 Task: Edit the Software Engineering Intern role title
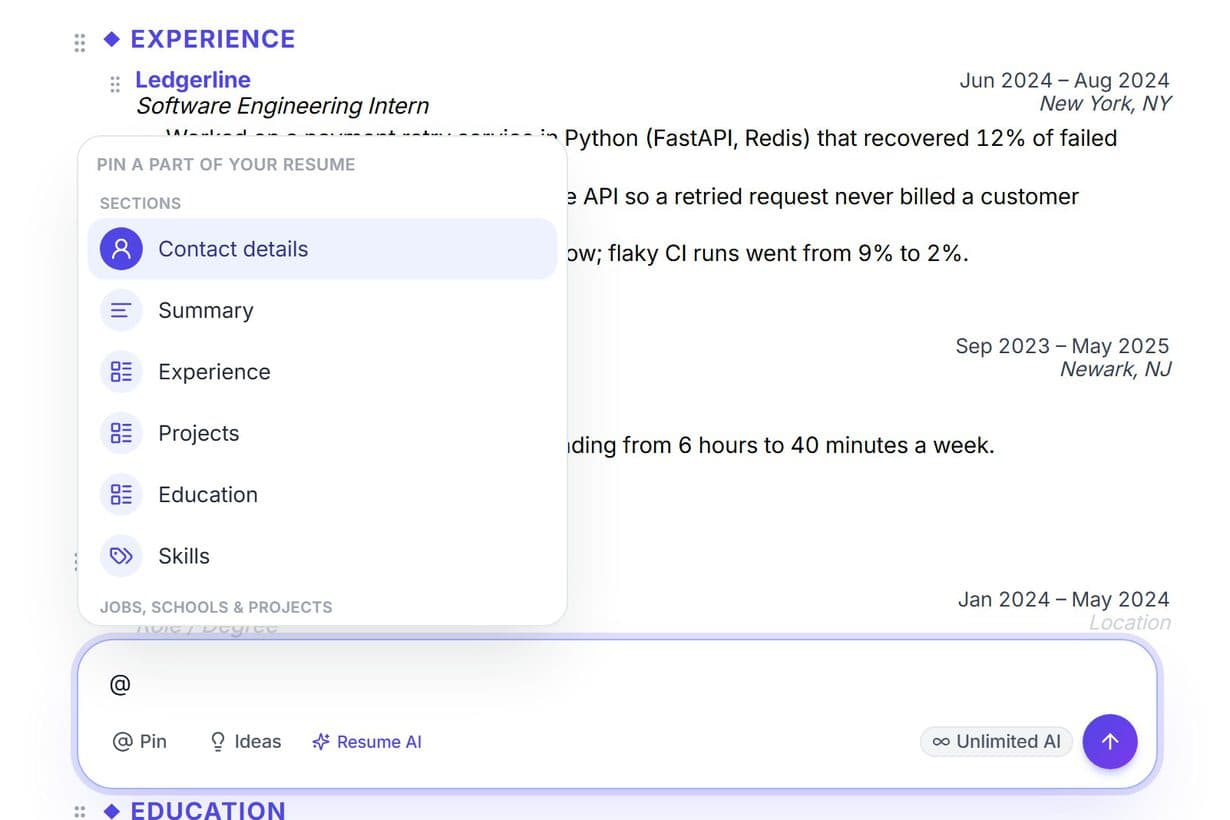(283, 106)
